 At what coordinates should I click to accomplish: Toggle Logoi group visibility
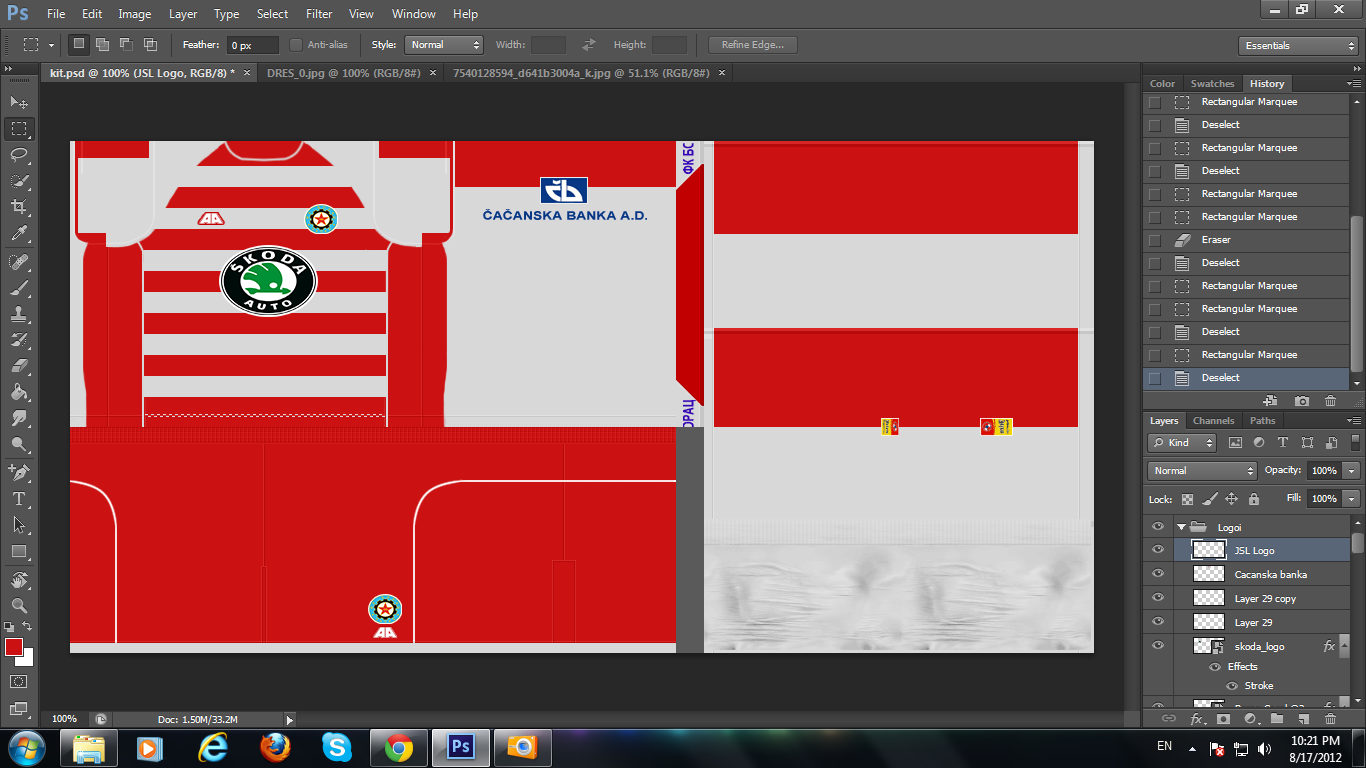pyautogui.click(x=1158, y=526)
